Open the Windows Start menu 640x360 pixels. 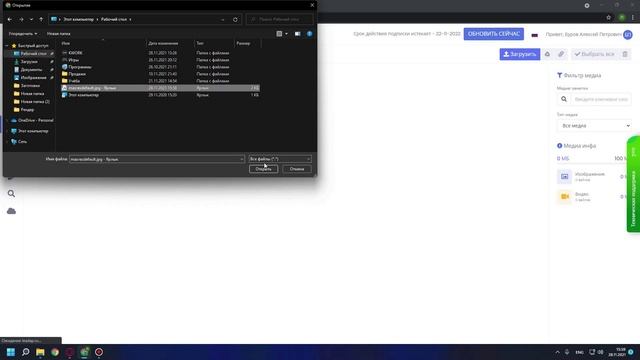[x=11, y=352]
